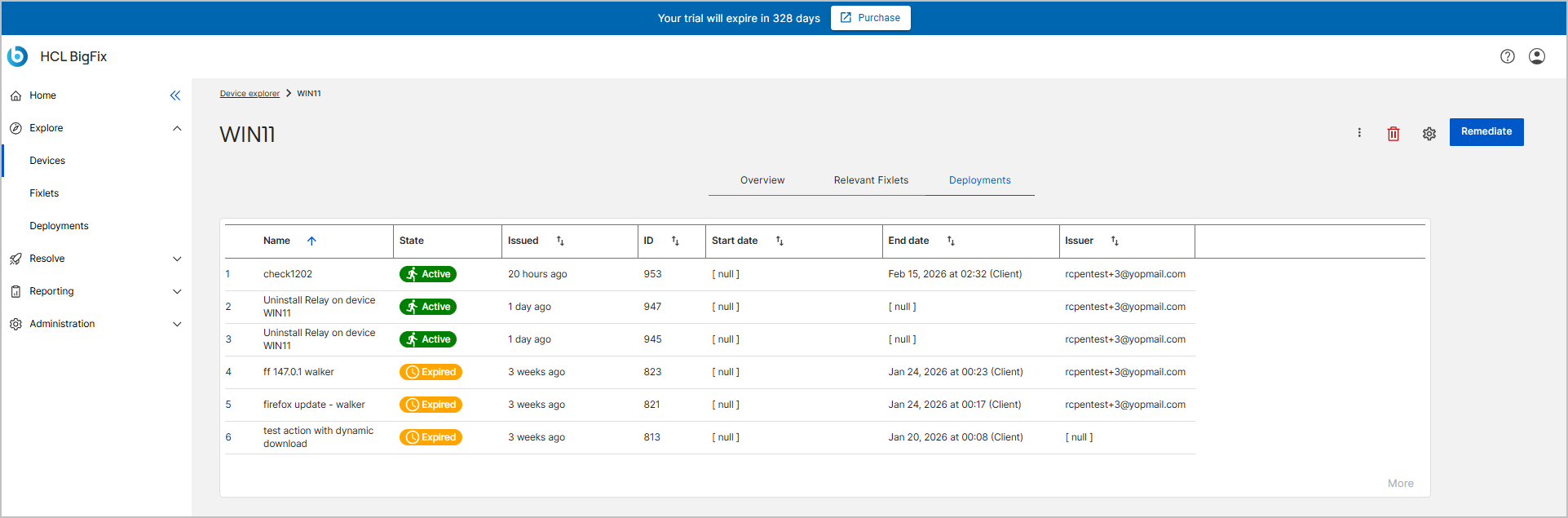Screen dimensions: 1568x518
Task: Expand the Reporting menu section
Action: (177, 291)
